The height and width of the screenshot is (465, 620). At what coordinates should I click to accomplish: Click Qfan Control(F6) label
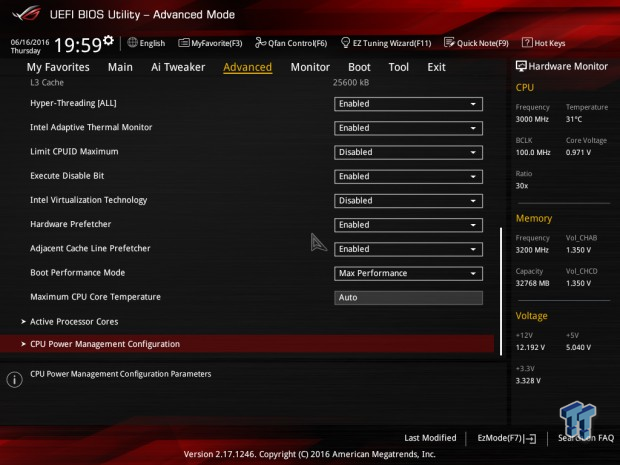click(297, 43)
